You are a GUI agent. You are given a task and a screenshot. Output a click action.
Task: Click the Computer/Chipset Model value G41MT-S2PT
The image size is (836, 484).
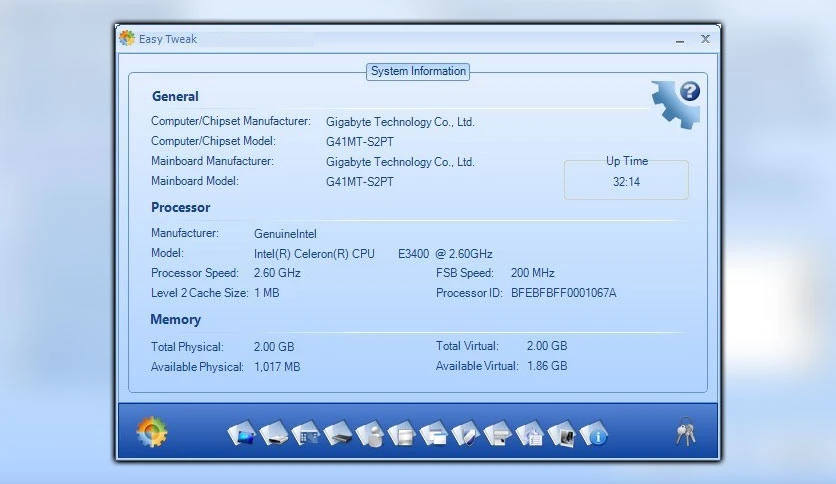click(360, 142)
